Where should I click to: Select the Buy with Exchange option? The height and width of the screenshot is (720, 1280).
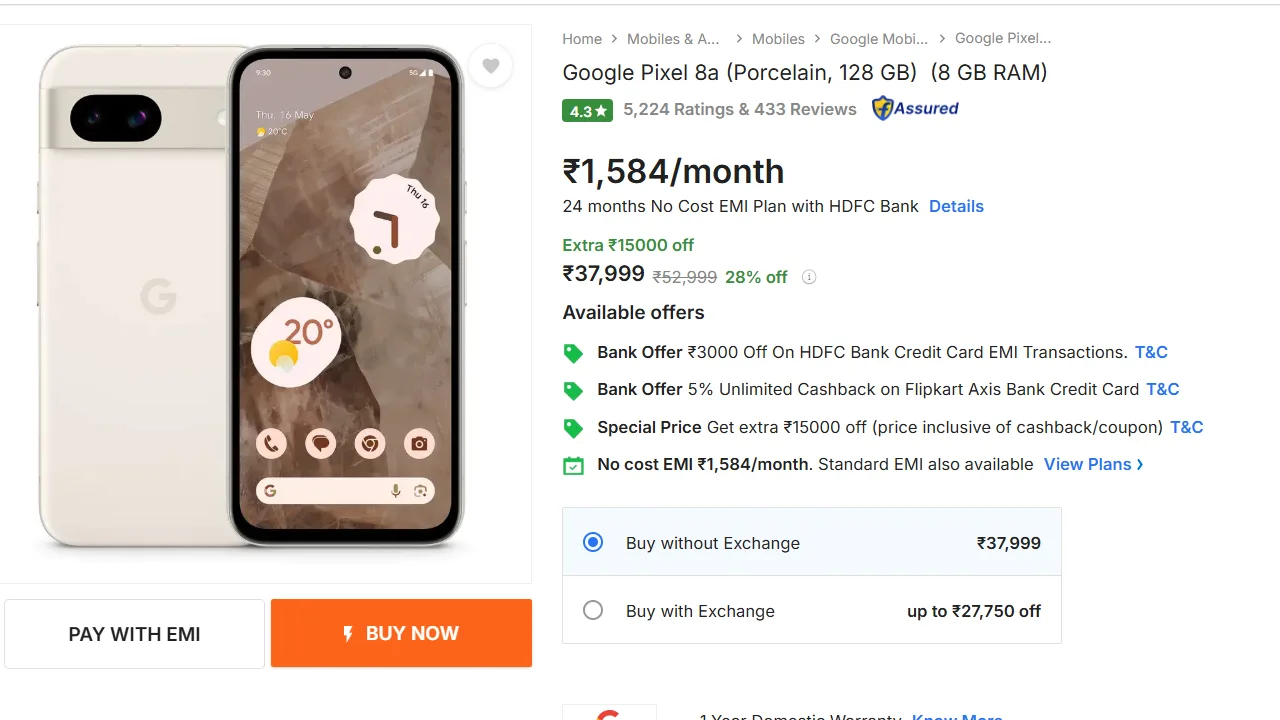(x=593, y=611)
